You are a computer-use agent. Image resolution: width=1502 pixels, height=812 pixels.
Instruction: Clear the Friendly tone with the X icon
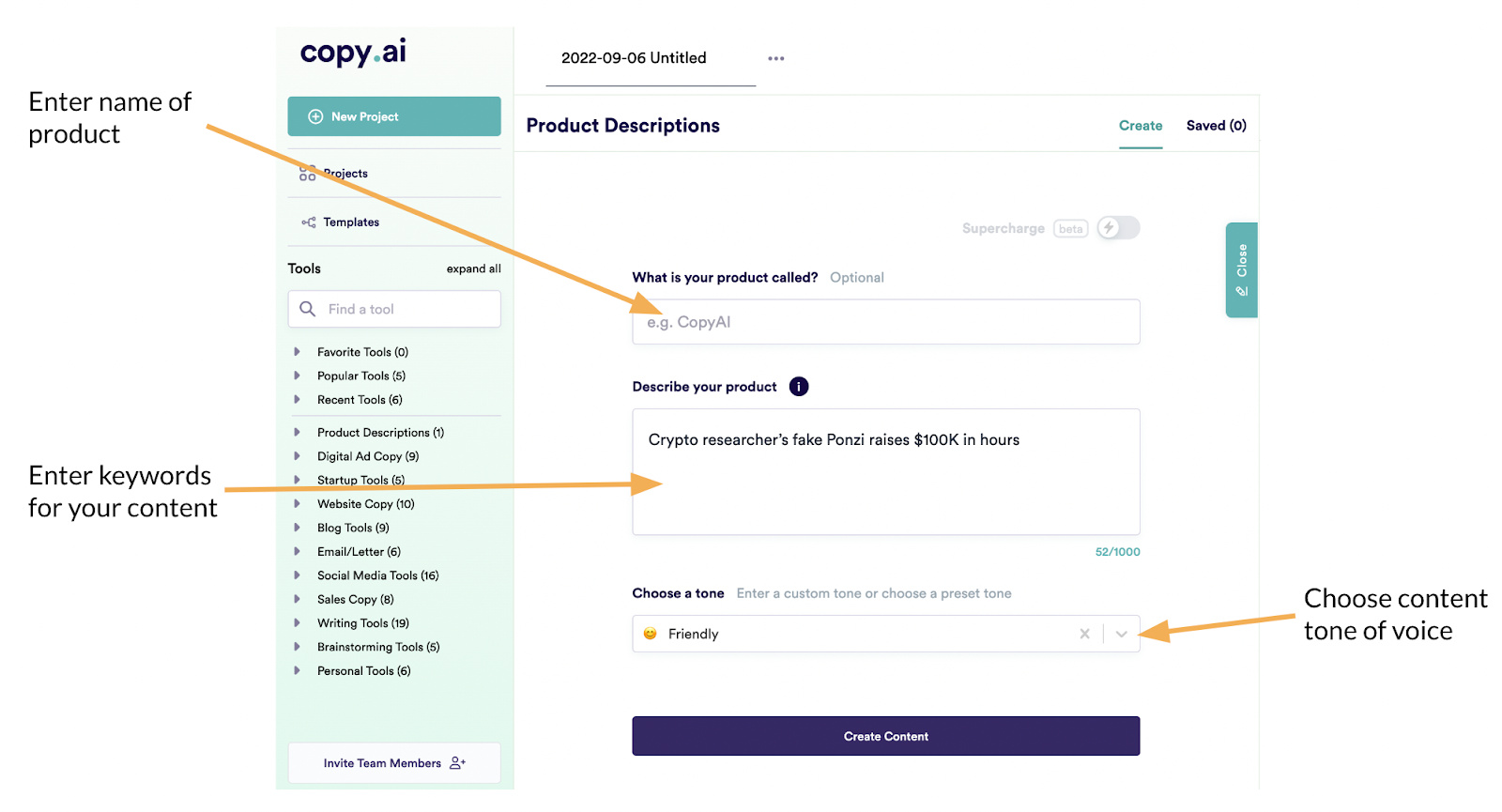pos(1084,634)
